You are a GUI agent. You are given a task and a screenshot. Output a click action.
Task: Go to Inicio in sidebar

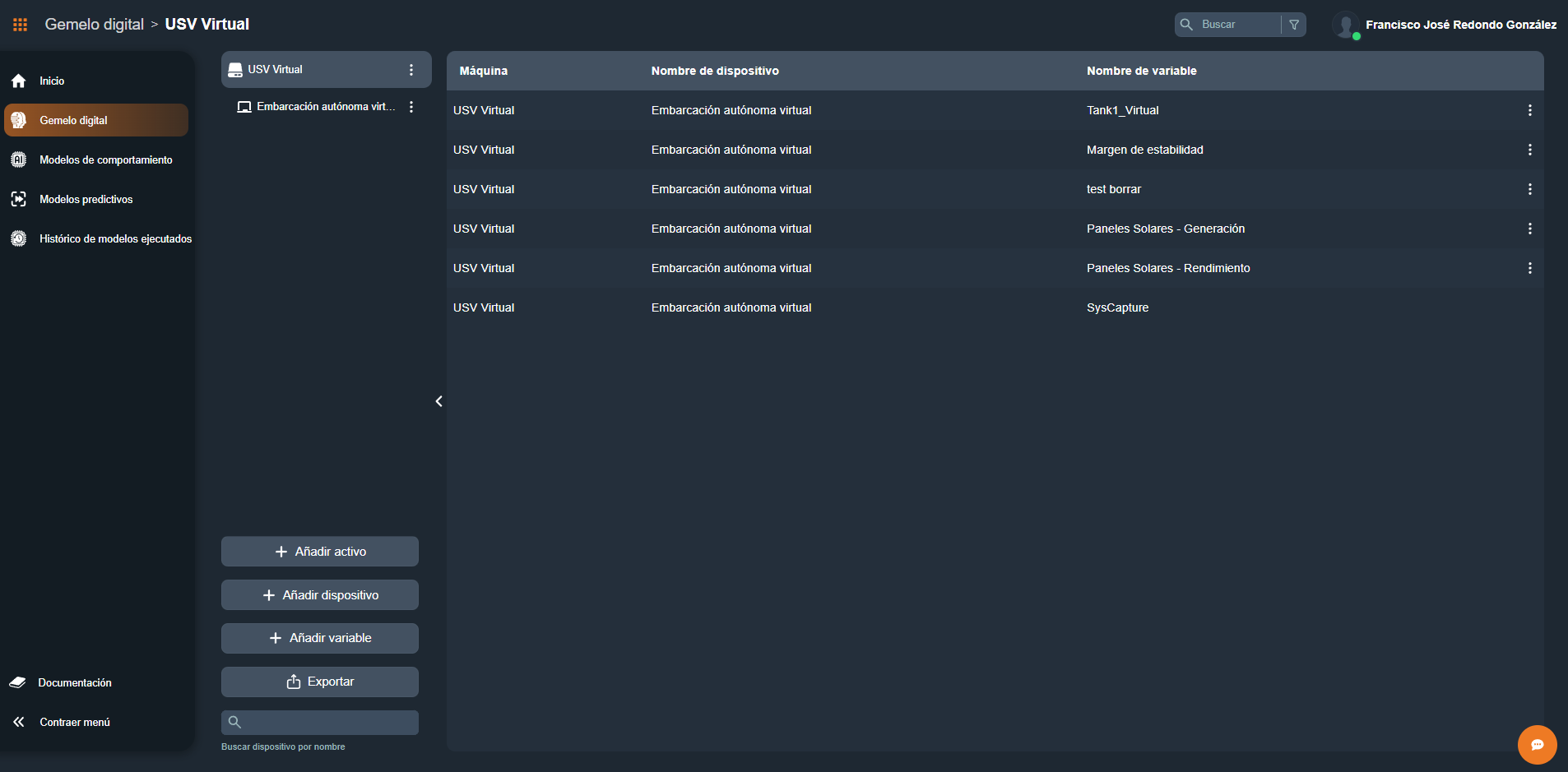tap(52, 81)
